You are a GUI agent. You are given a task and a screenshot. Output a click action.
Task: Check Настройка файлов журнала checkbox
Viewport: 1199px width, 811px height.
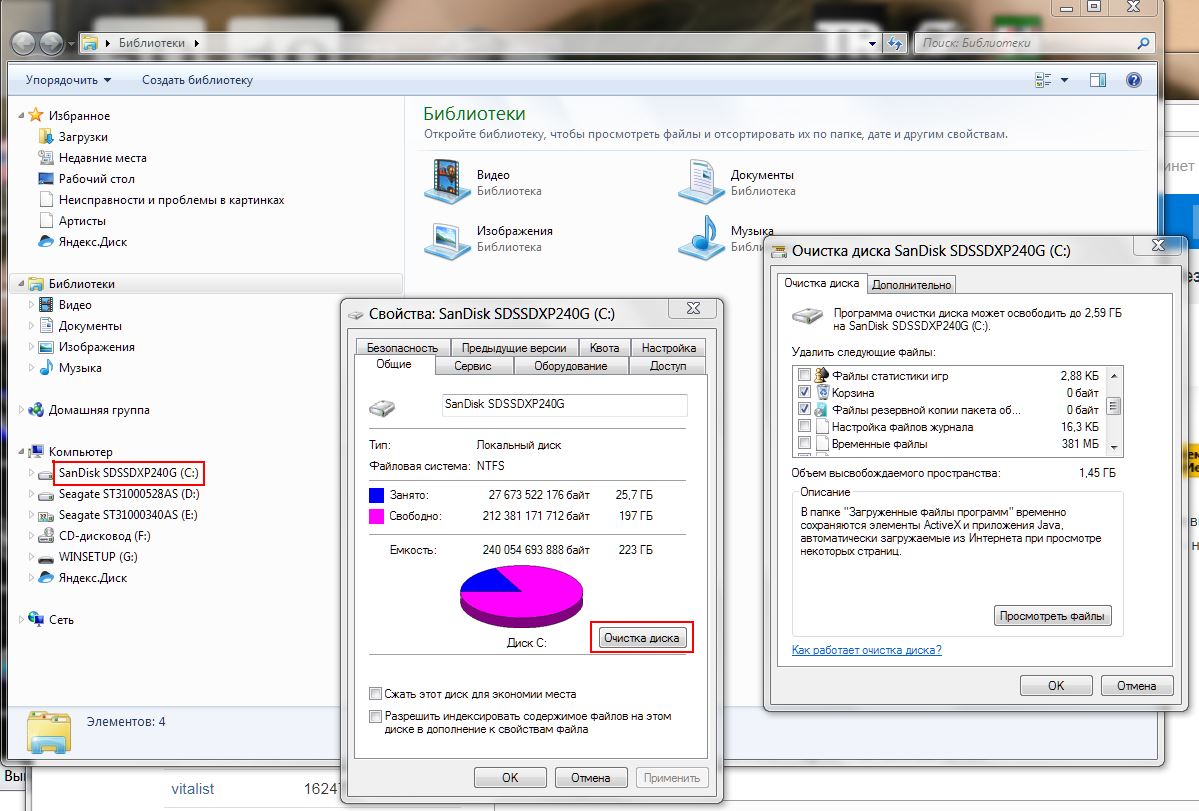[804, 427]
